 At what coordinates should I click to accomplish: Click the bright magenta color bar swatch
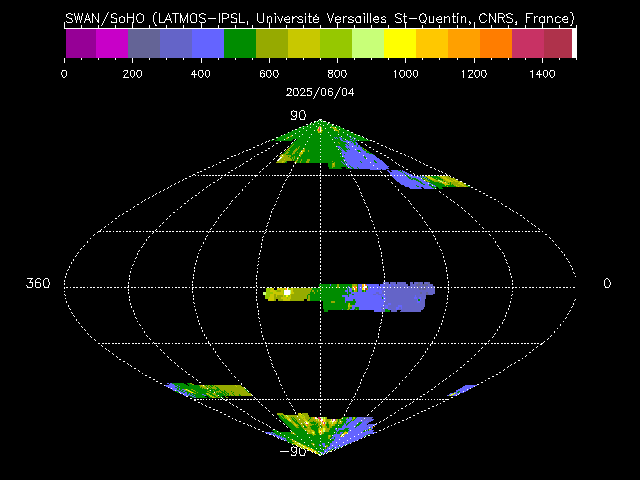click(112, 43)
